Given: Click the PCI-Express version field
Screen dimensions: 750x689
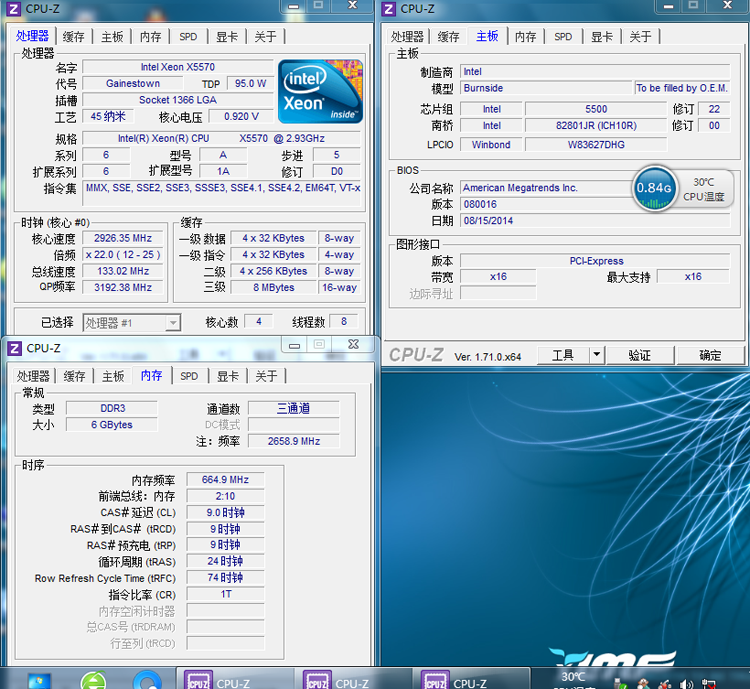Looking at the screenshot, I should [x=595, y=261].
